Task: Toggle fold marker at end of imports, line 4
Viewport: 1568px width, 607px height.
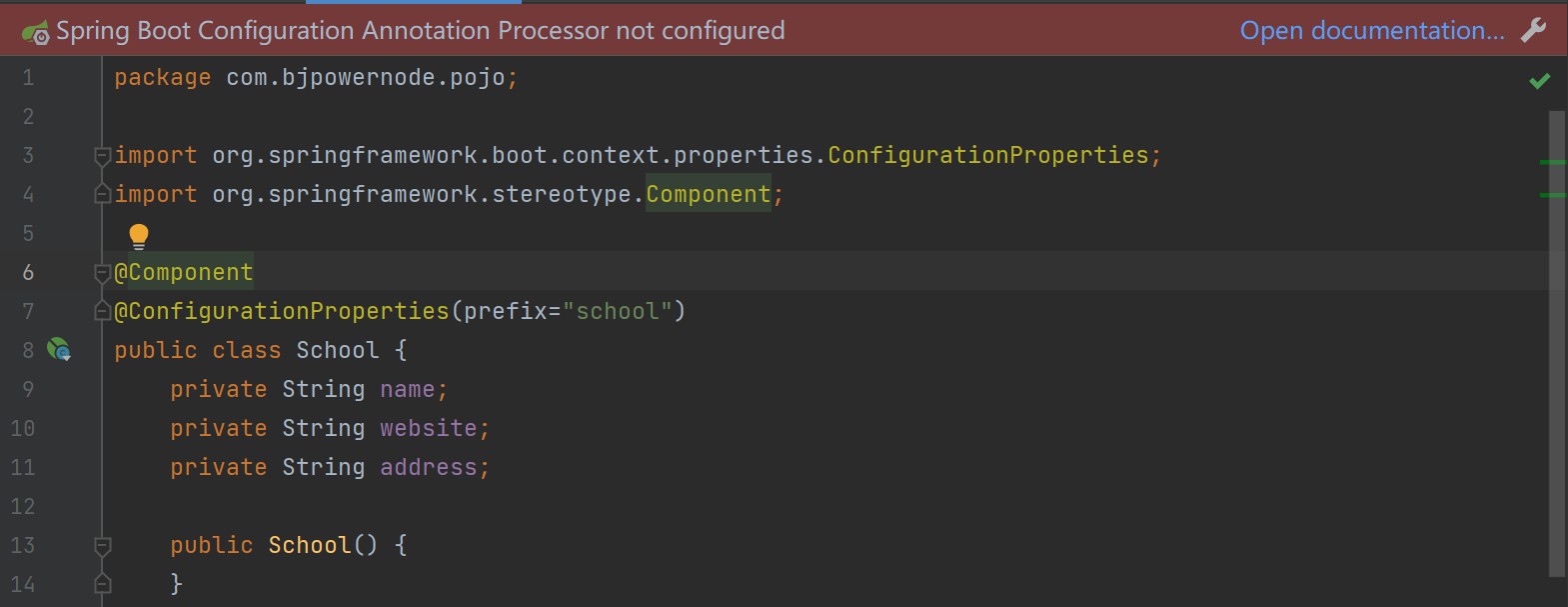Action: point(102,194)
